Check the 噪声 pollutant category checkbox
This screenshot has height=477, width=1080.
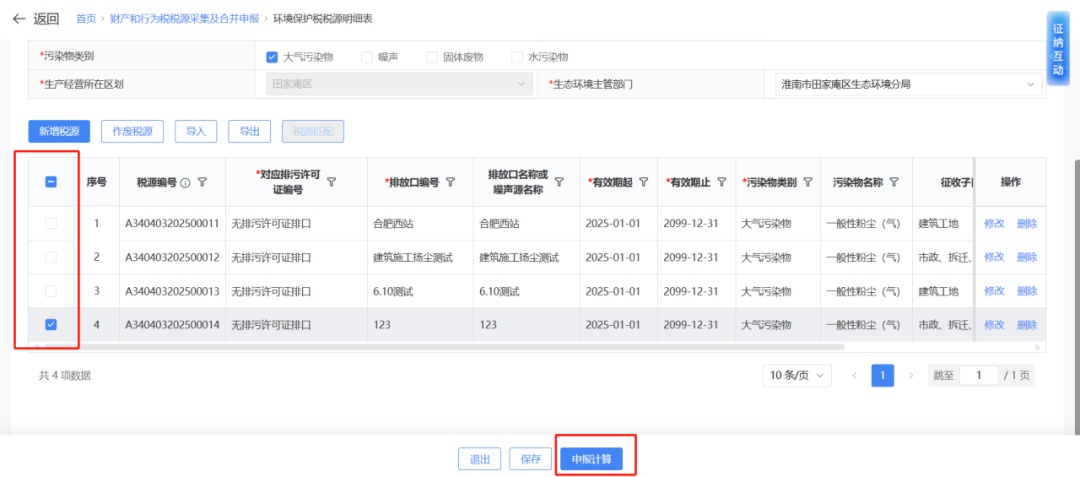click(367, 57)
